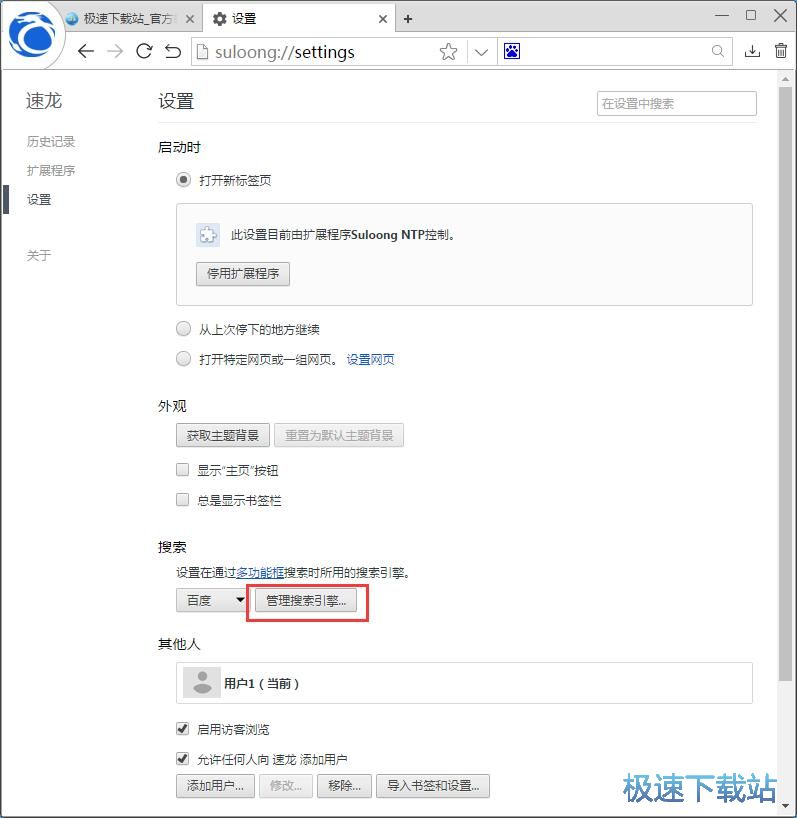Open downloads via the download icon
Image resolution: width=797 pixels, height=818 pixels.
click(752, 51)
